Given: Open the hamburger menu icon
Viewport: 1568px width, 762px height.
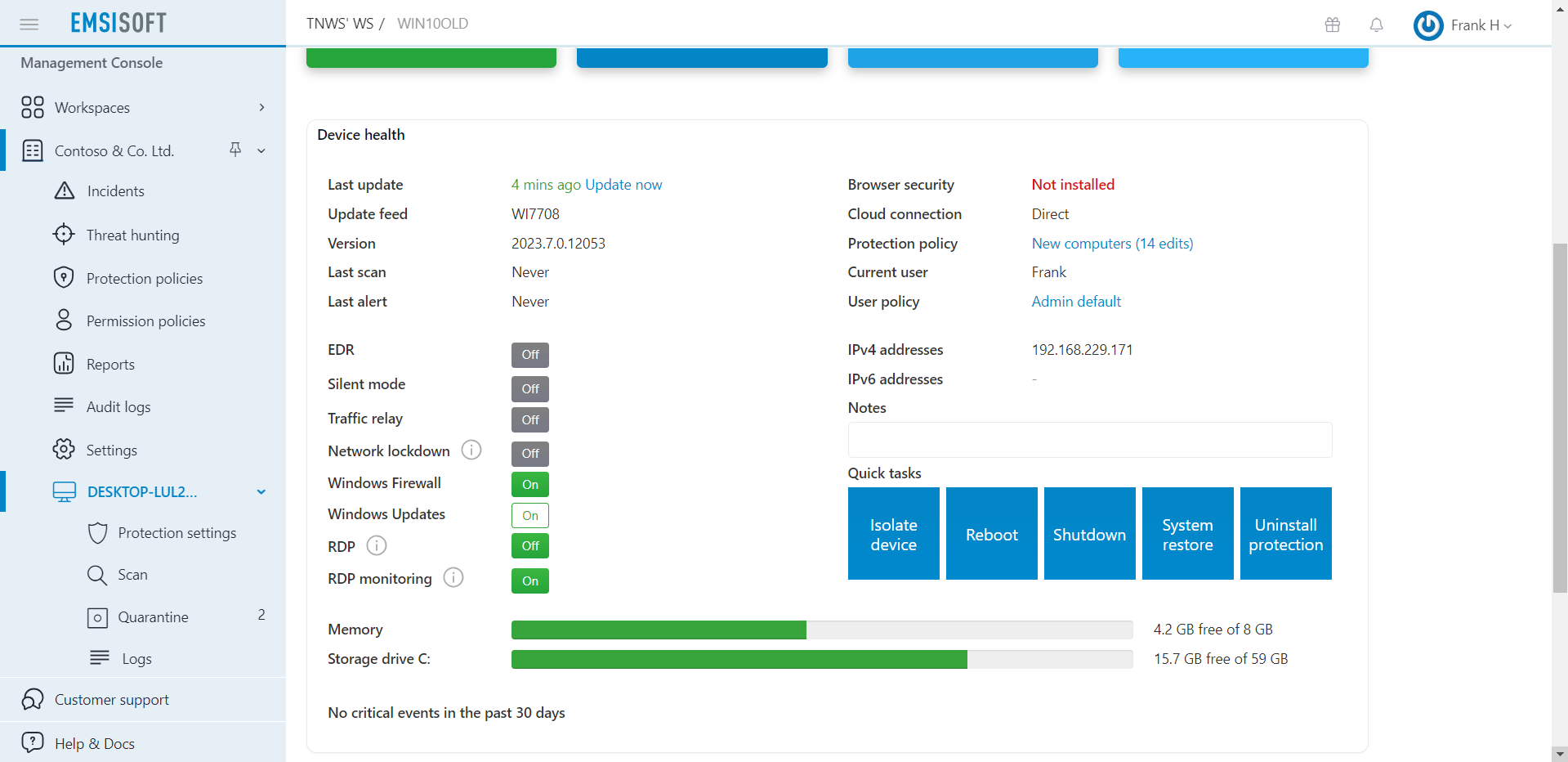Looking at the screenshot, I should [x=29, y=24].
